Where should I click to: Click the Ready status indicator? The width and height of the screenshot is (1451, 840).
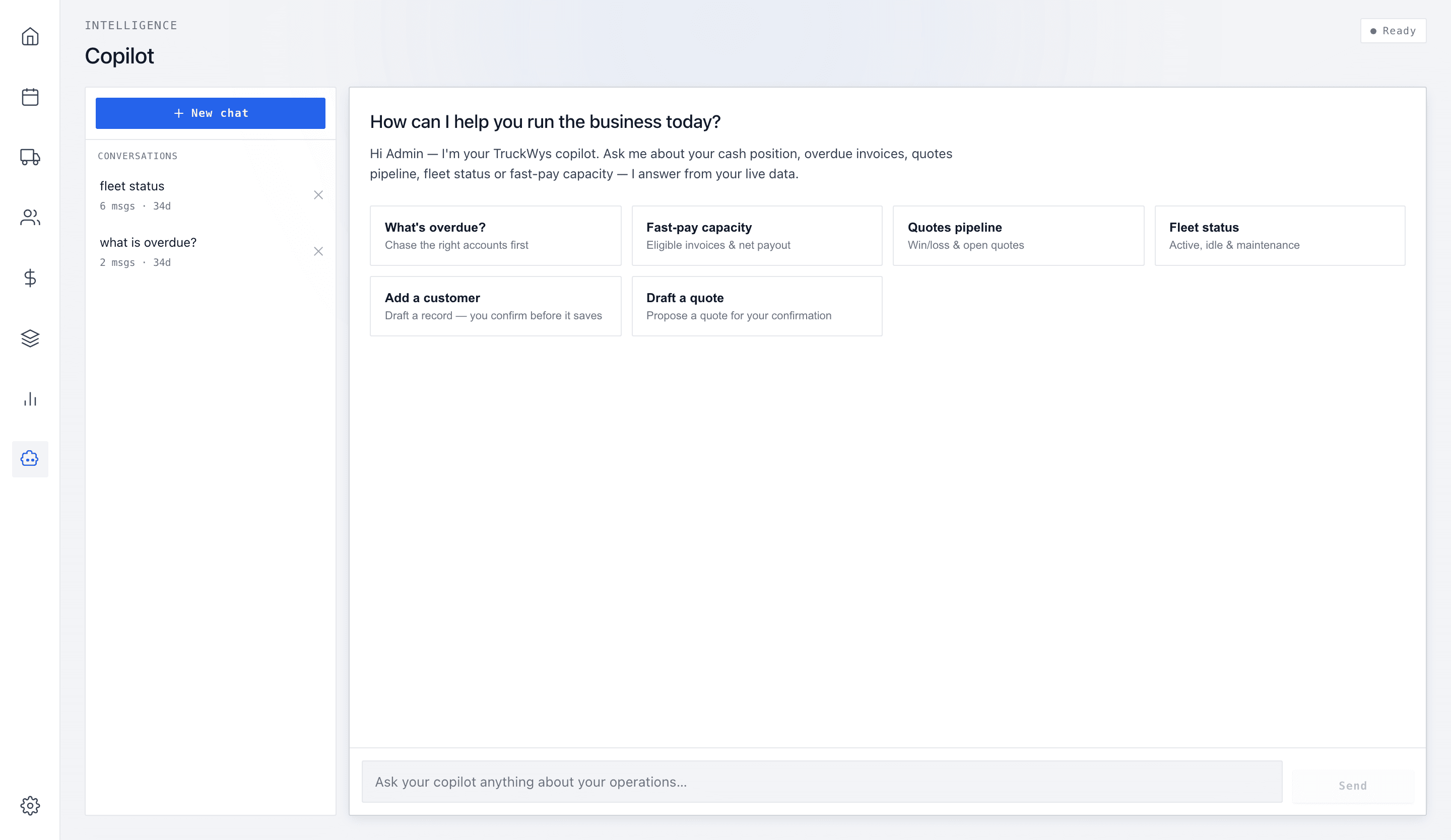pyautogui.click(x=1393, y=31)
